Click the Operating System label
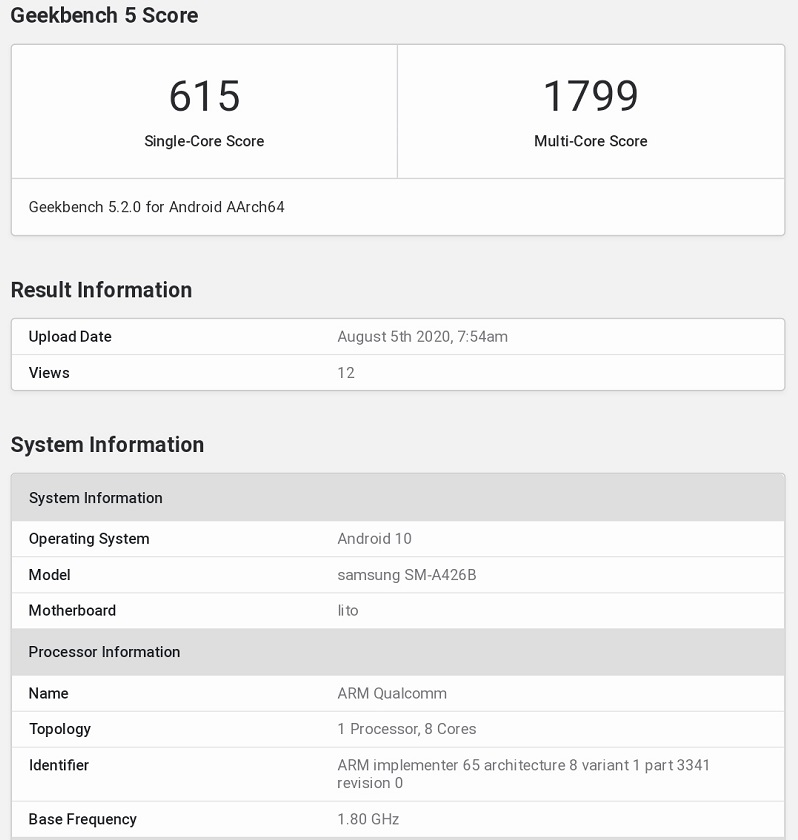Screen dimensions: 798x840 (89, 538)
